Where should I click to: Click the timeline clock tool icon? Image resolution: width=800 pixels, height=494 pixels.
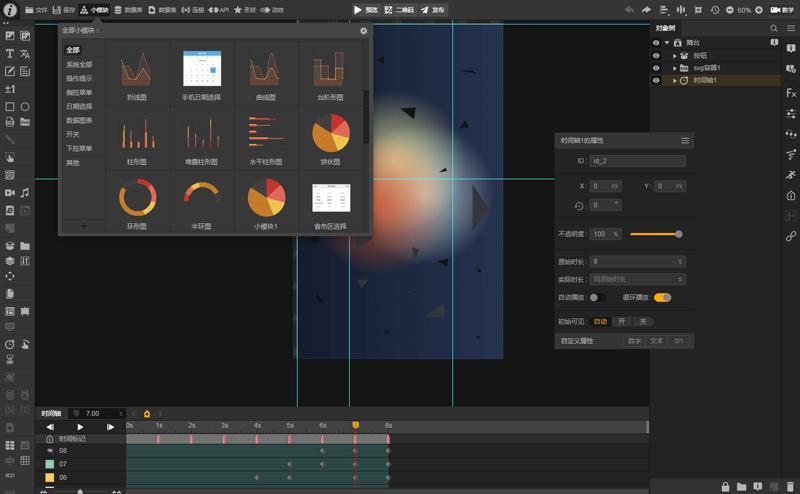(10, 344)
